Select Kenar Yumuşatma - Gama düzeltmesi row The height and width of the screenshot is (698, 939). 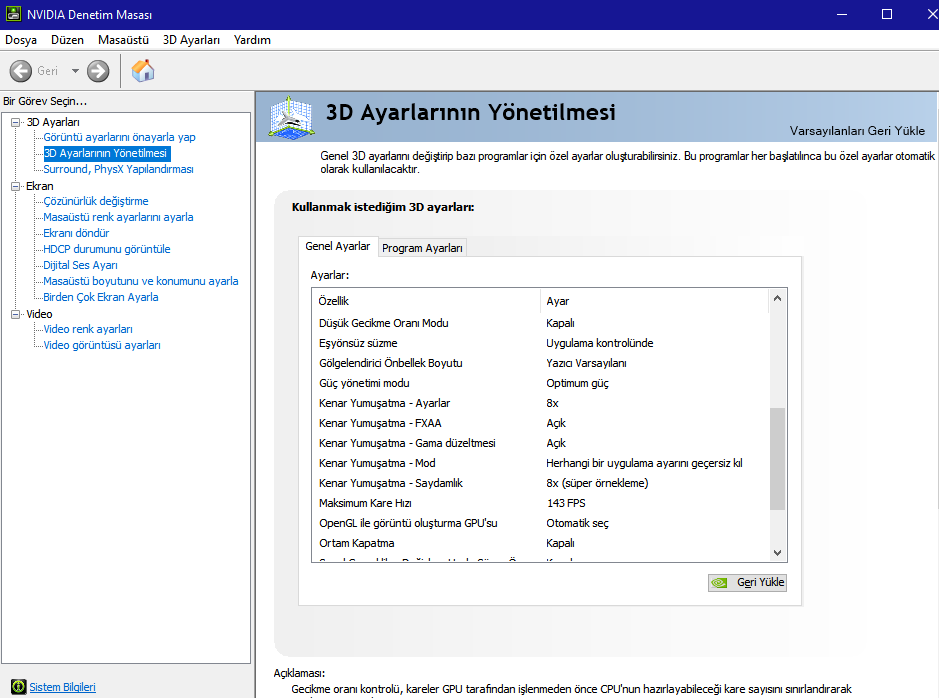point(540,444)
